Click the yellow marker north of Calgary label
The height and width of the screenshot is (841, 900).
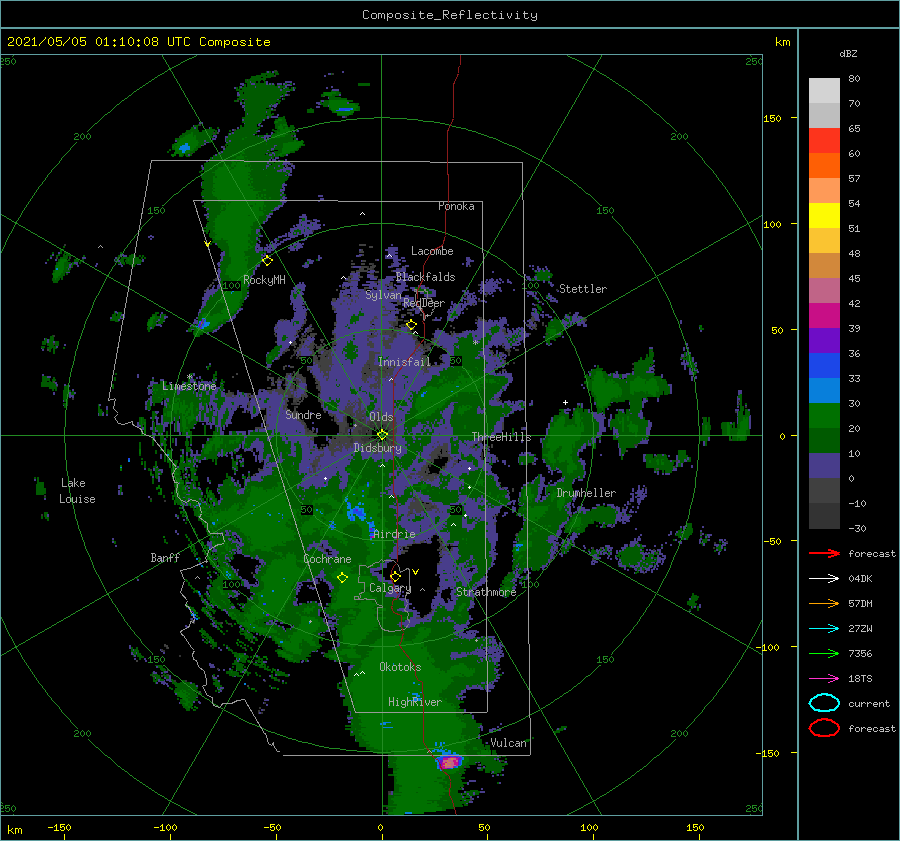[395, 576]
